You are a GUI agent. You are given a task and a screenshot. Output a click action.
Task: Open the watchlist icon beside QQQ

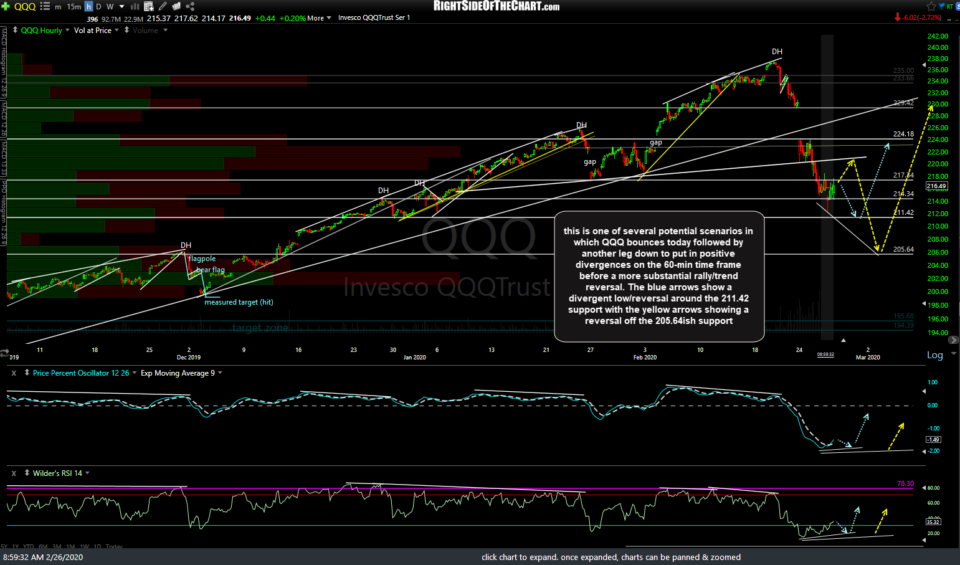(45, 6)
